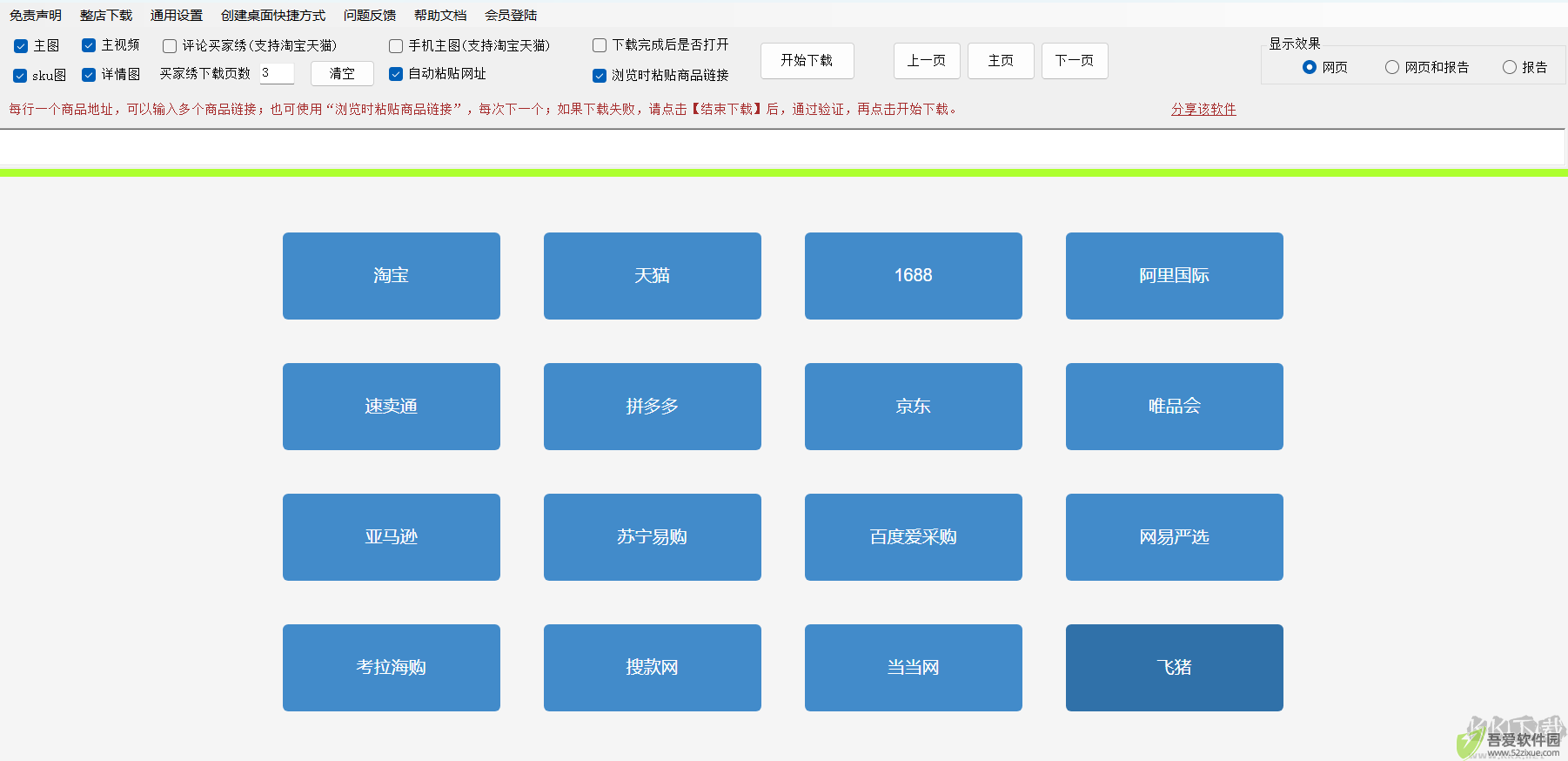Go to 下一页
This screenshot has height=761, width=1568.
coord(1075,61)
